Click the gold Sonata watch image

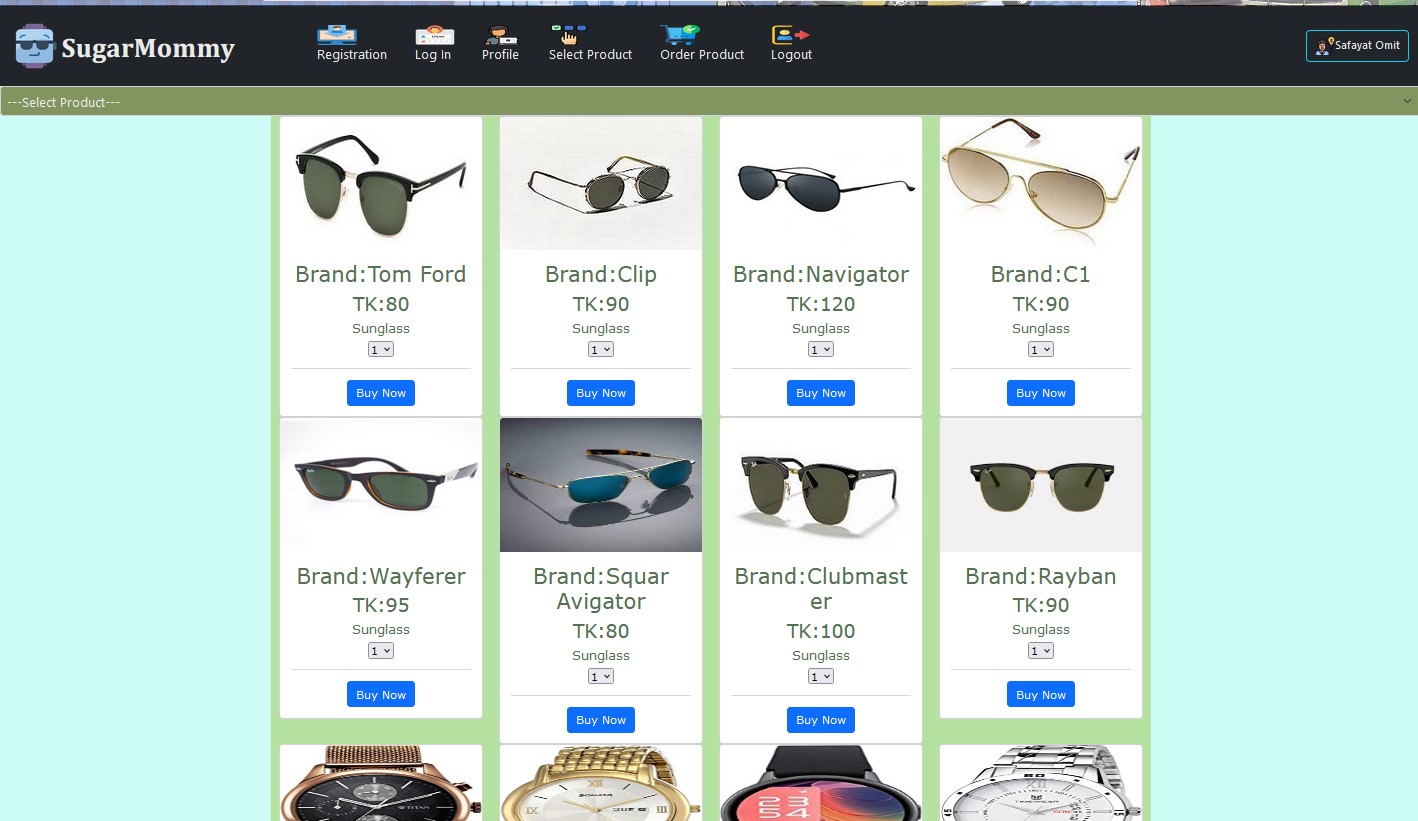[x=601, y=783]
